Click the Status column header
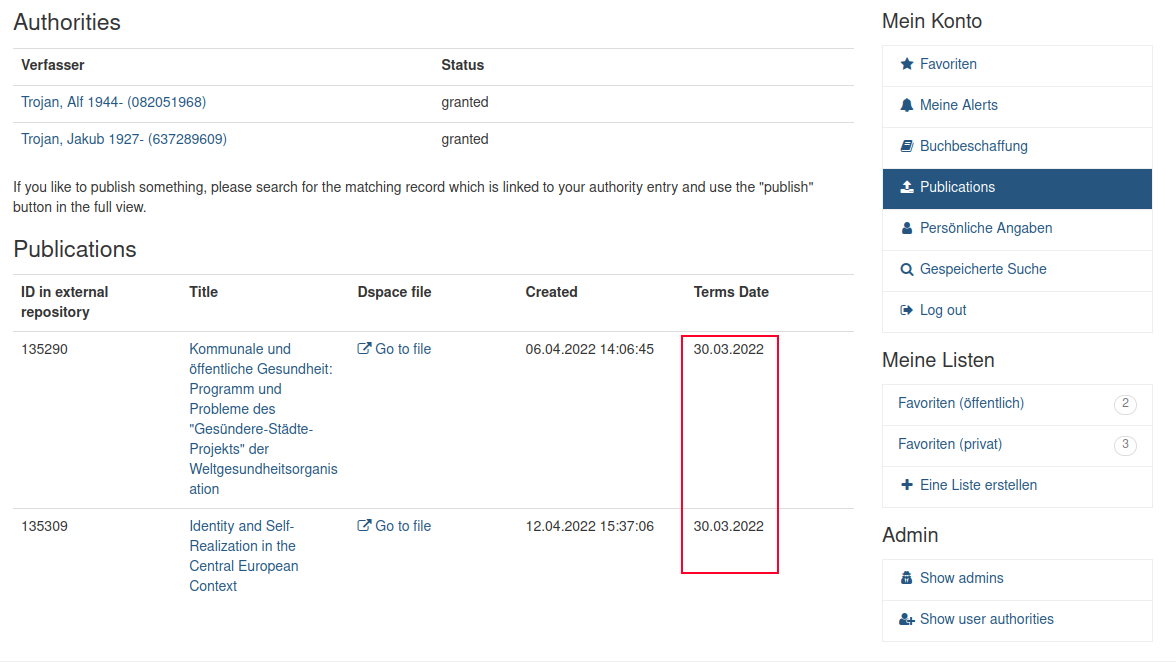 click(462, 65)
